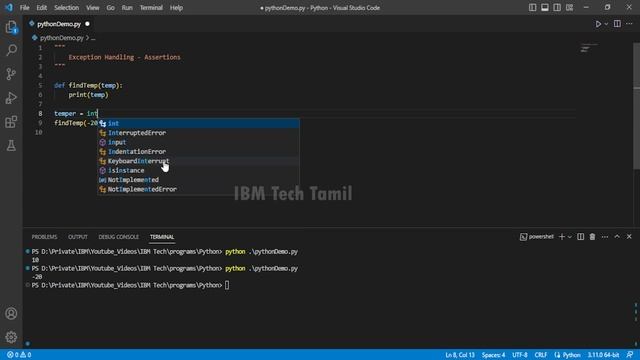Split the editor to the right
Viewport: 640px width, 360px height.
pos(617,24)
